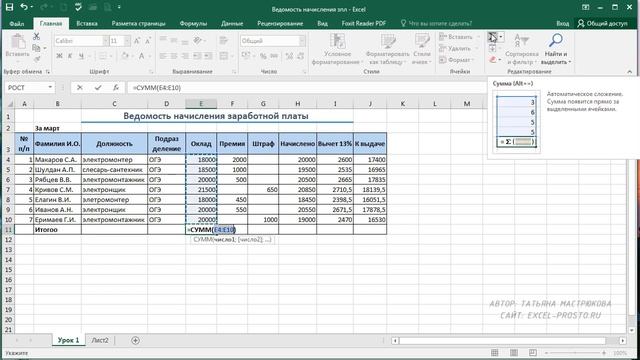640x360 pixels.
Task: Open Стили ячеек gallery
Action: (x=422, y=49)
